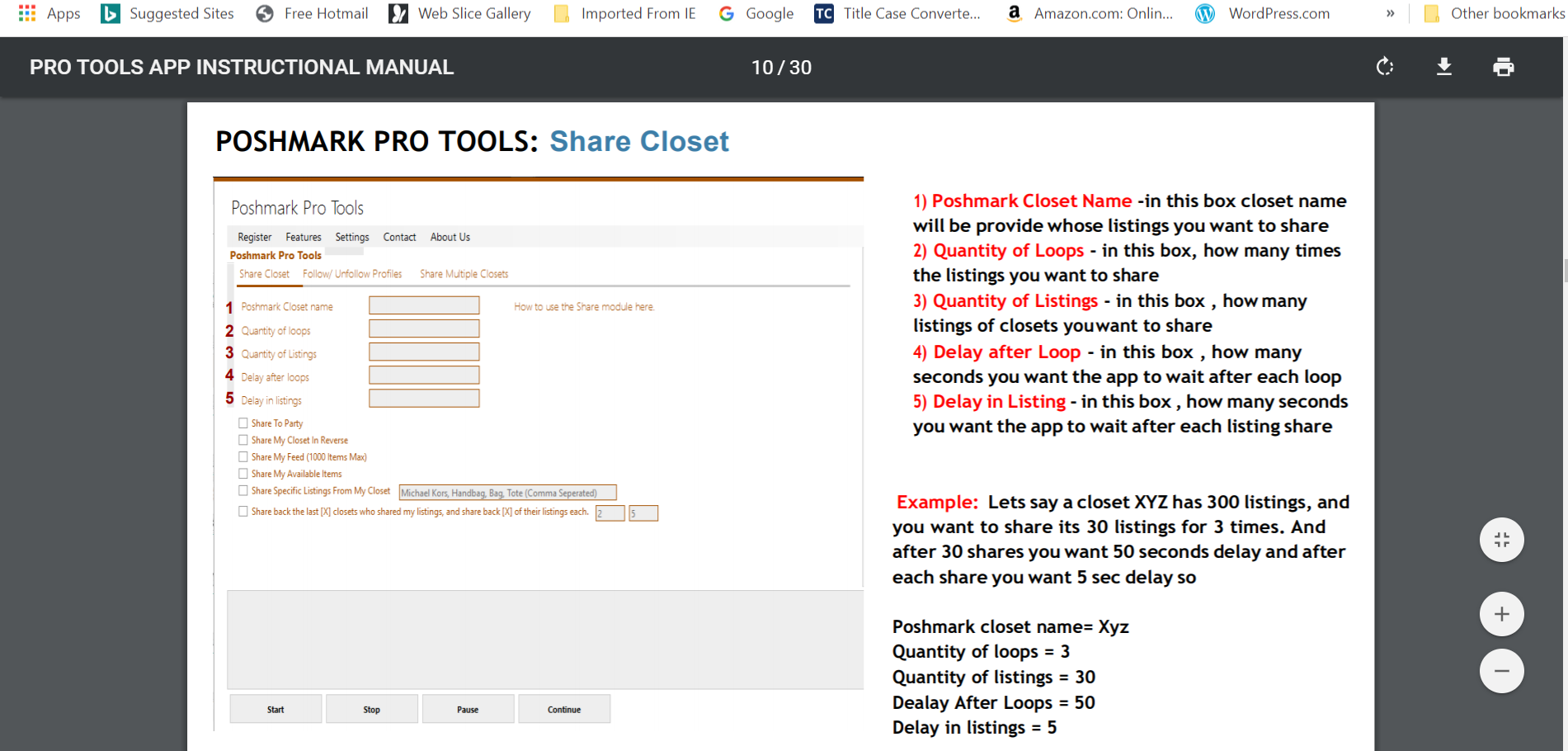The image size is (1568, 751).
Task: Enable Share My Feed checkbox
Action: (x=243, y=456)
